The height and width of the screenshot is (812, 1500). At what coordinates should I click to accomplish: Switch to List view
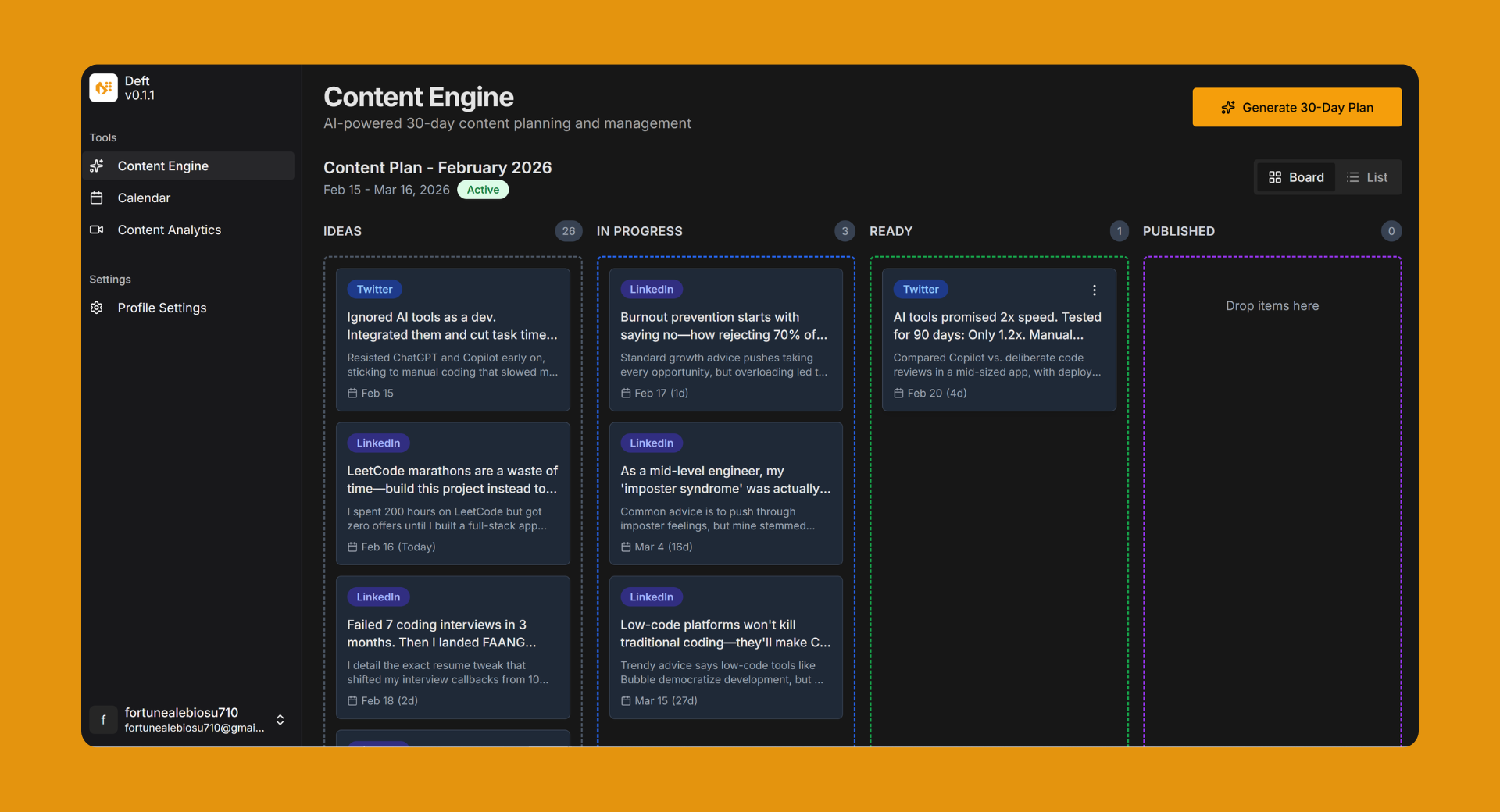click(x=1367, y=177)
